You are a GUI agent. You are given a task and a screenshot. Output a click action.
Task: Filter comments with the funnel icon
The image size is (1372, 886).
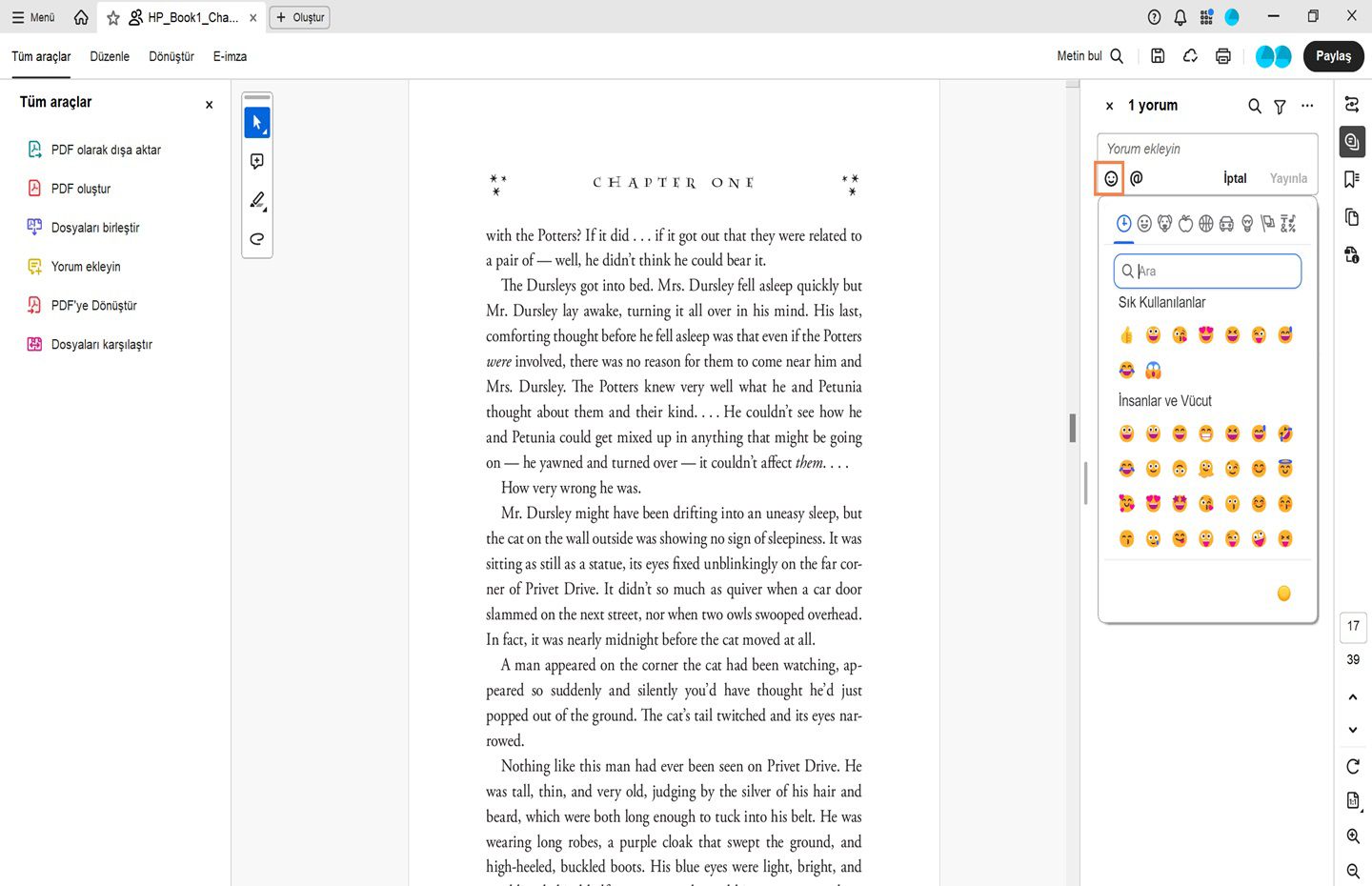point(1281,107)
